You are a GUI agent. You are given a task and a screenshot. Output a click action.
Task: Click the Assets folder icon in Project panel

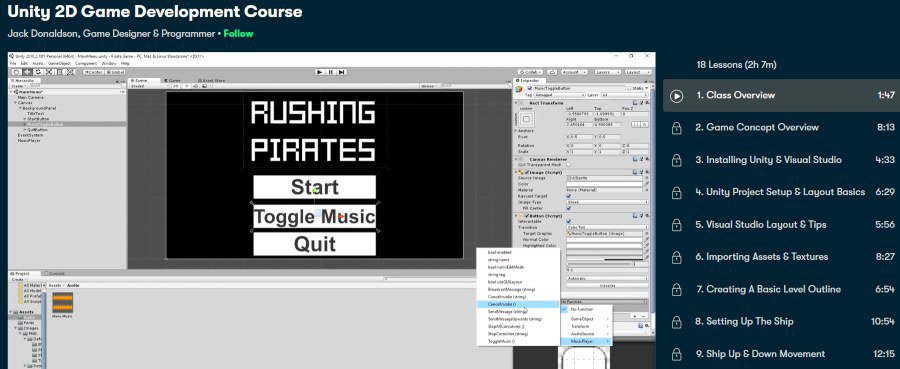(15, 313)
